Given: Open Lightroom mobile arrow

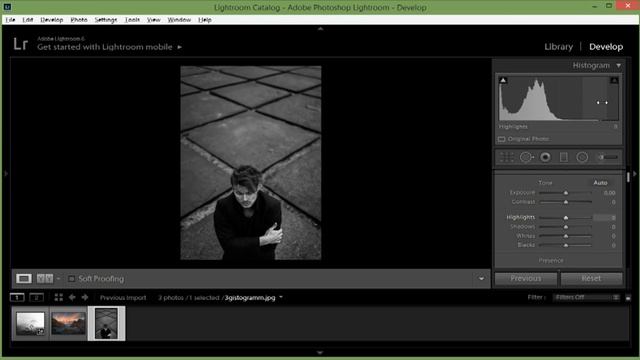Looking at the screenshot, I should coord(180,47).
